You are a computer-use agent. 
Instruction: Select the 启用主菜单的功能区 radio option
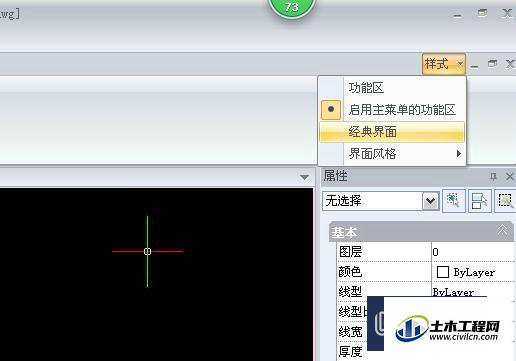pyautogui.click(x=392, y=110)
